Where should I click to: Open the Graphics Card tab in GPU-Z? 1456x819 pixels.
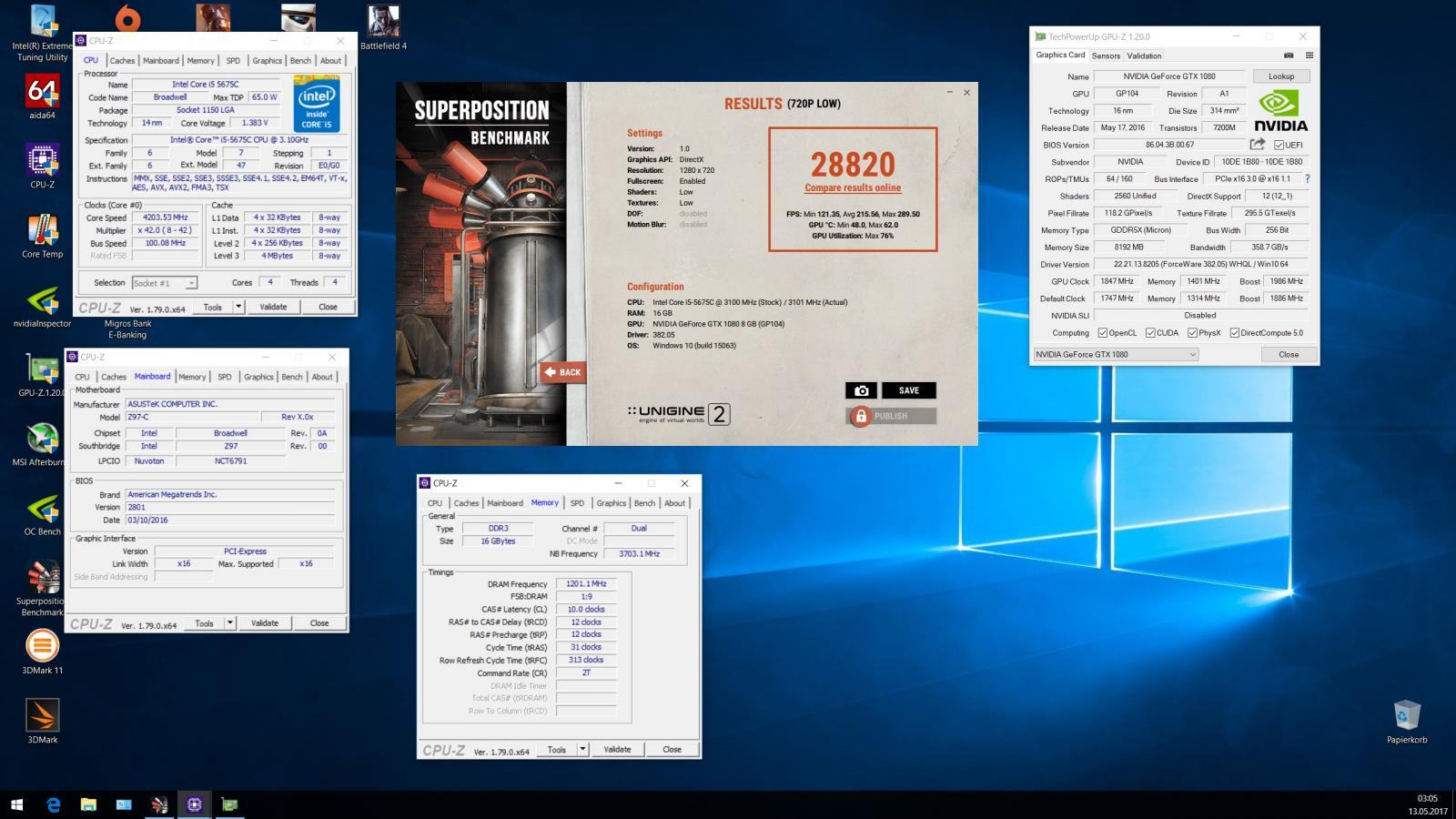click(1060, 55)
